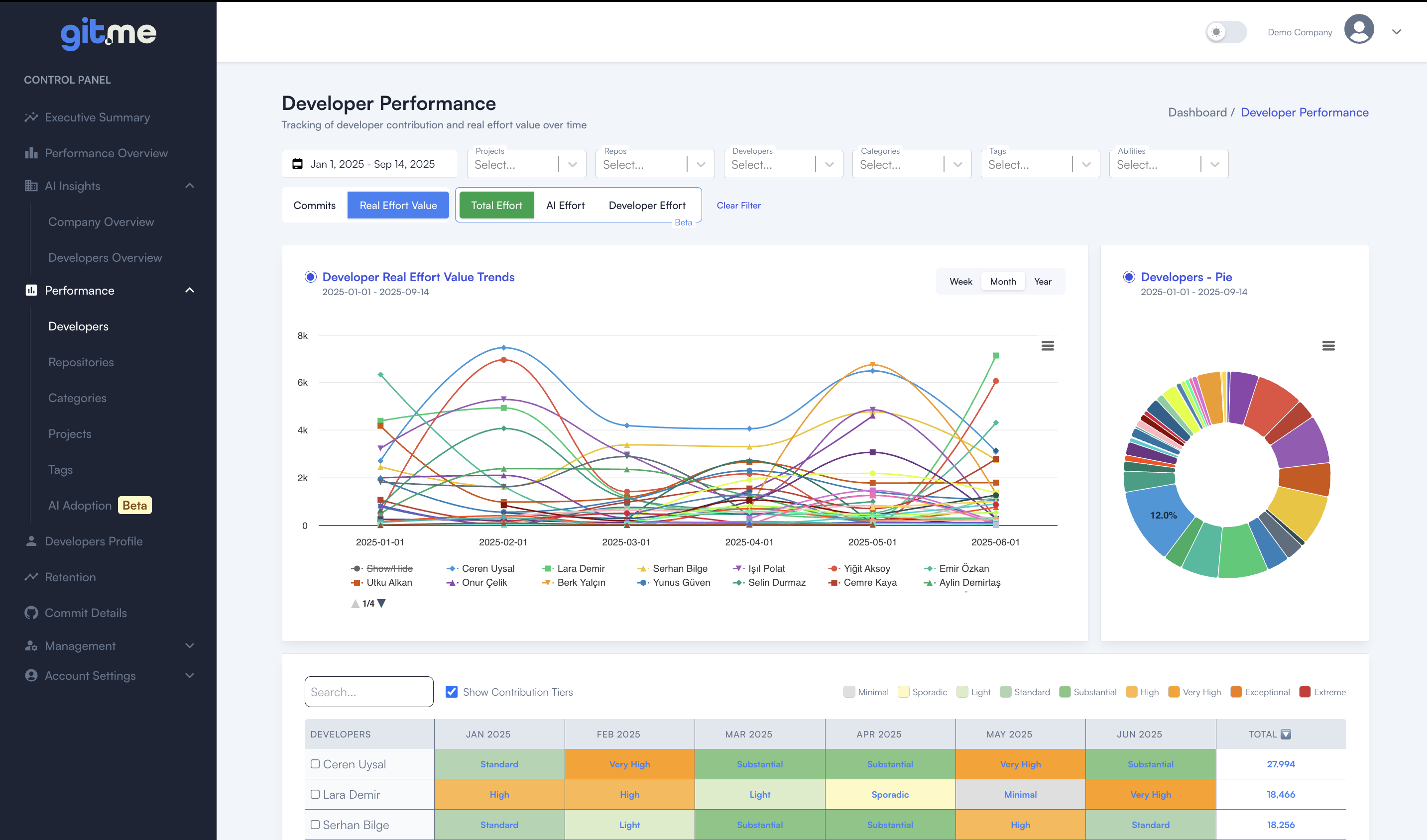The width and height of the screenshot is (1427, 840).
Task: Select the AI Effort tab
Action: 565,205
